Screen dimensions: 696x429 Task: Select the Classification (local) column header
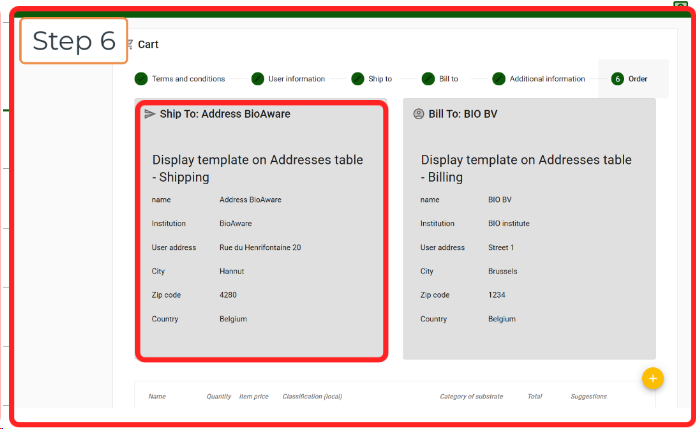point(312,397)
